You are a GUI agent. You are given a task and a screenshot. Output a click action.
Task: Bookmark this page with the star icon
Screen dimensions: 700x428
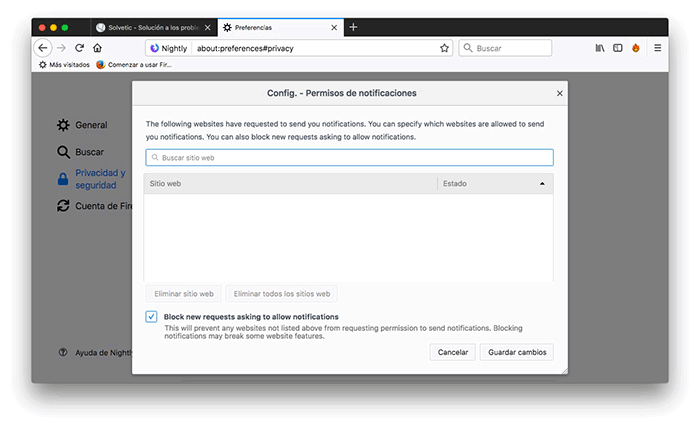pos(444,47)
